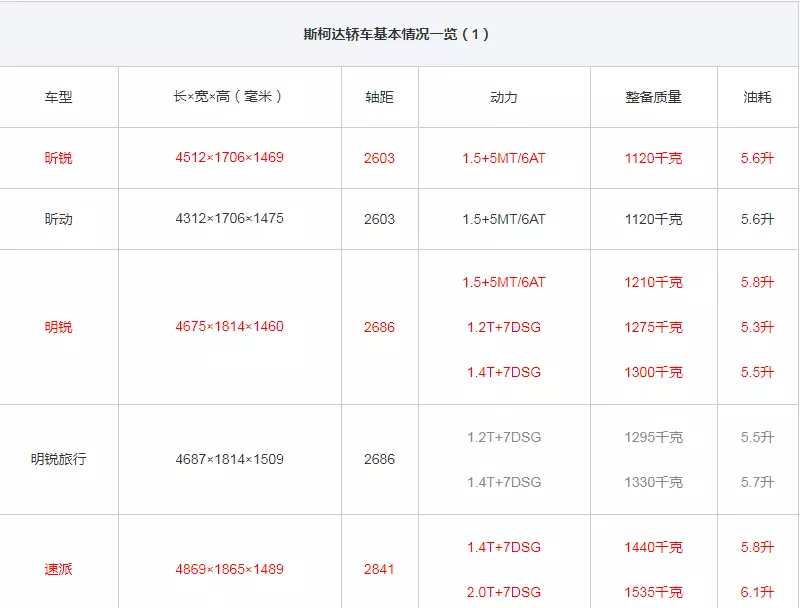Click the 速派 model name cell
Viewport: 800px width, 608px height.
click(58, 569)
